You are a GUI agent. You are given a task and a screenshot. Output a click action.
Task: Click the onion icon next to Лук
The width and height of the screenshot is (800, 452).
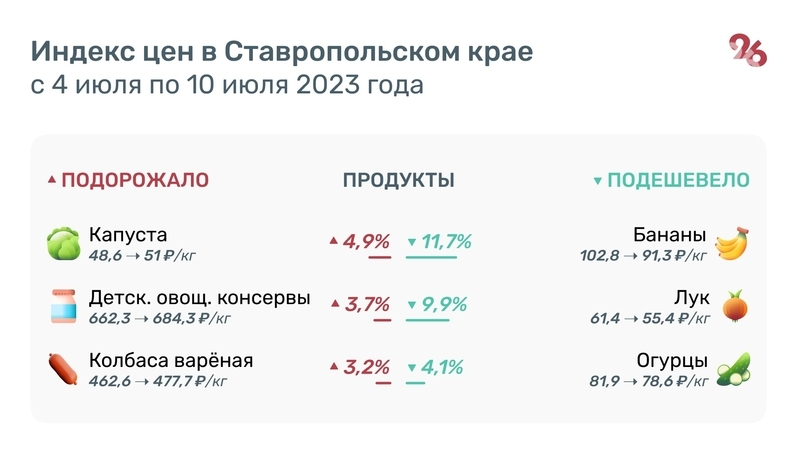pyautogui.click(x=735, y=307)
